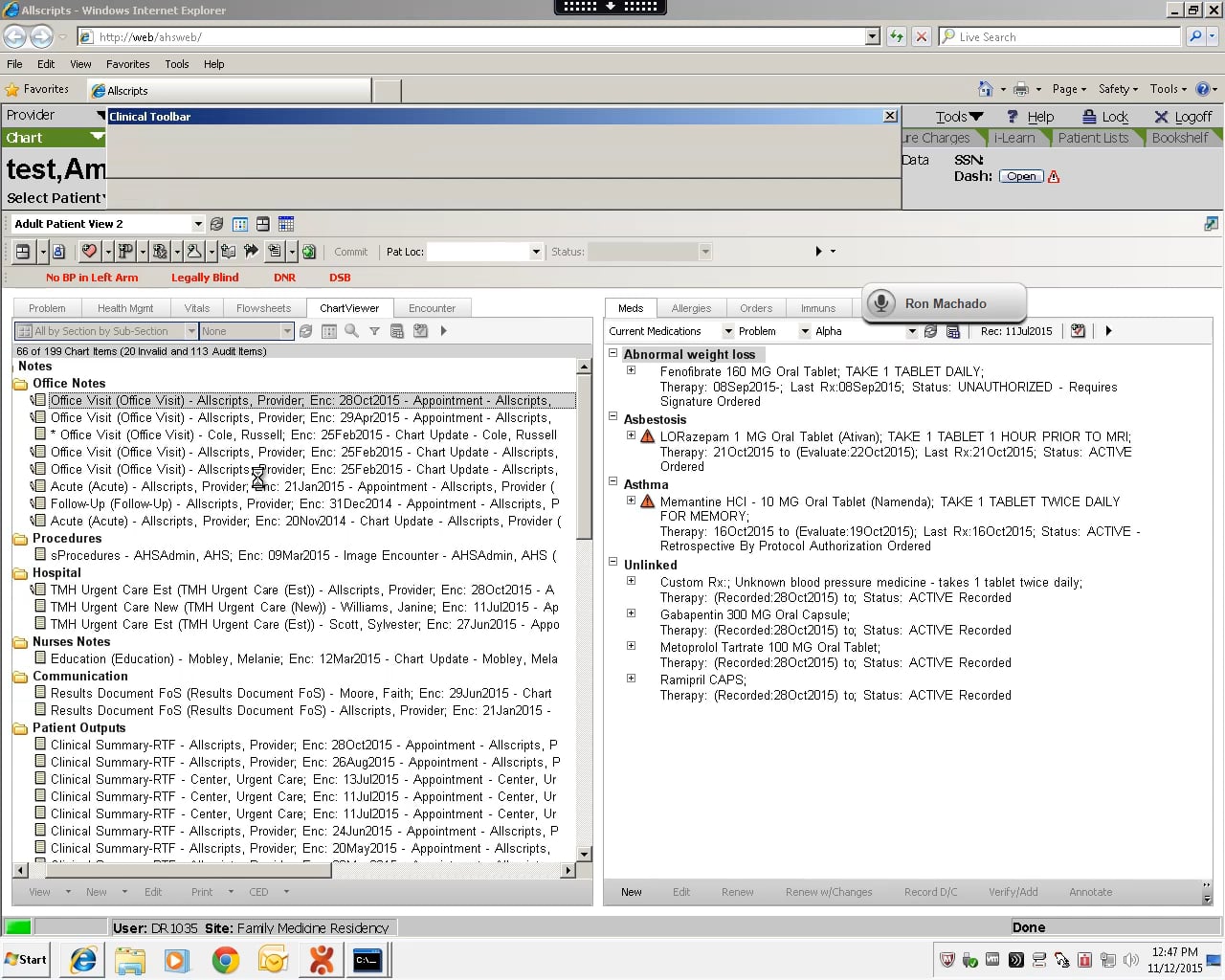The width and height of the screenshot is (1225, 980).
Task: Switch to the Health Mgmt tab
Action: coord(125,308)
